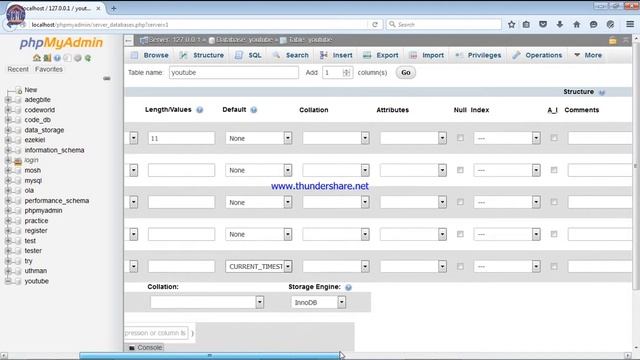Tick A_I checkbox in the second column row

[x=554, y=170]
